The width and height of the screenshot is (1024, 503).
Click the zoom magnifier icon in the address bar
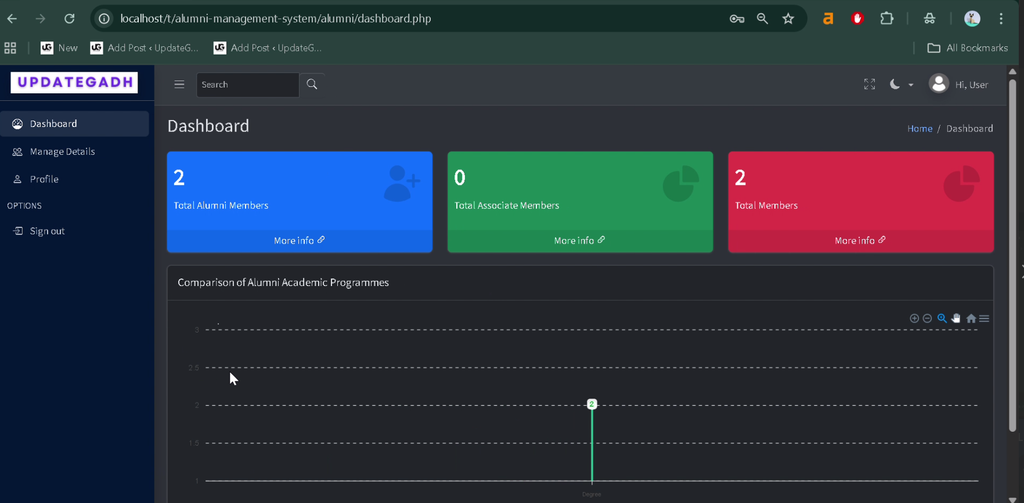762,19
